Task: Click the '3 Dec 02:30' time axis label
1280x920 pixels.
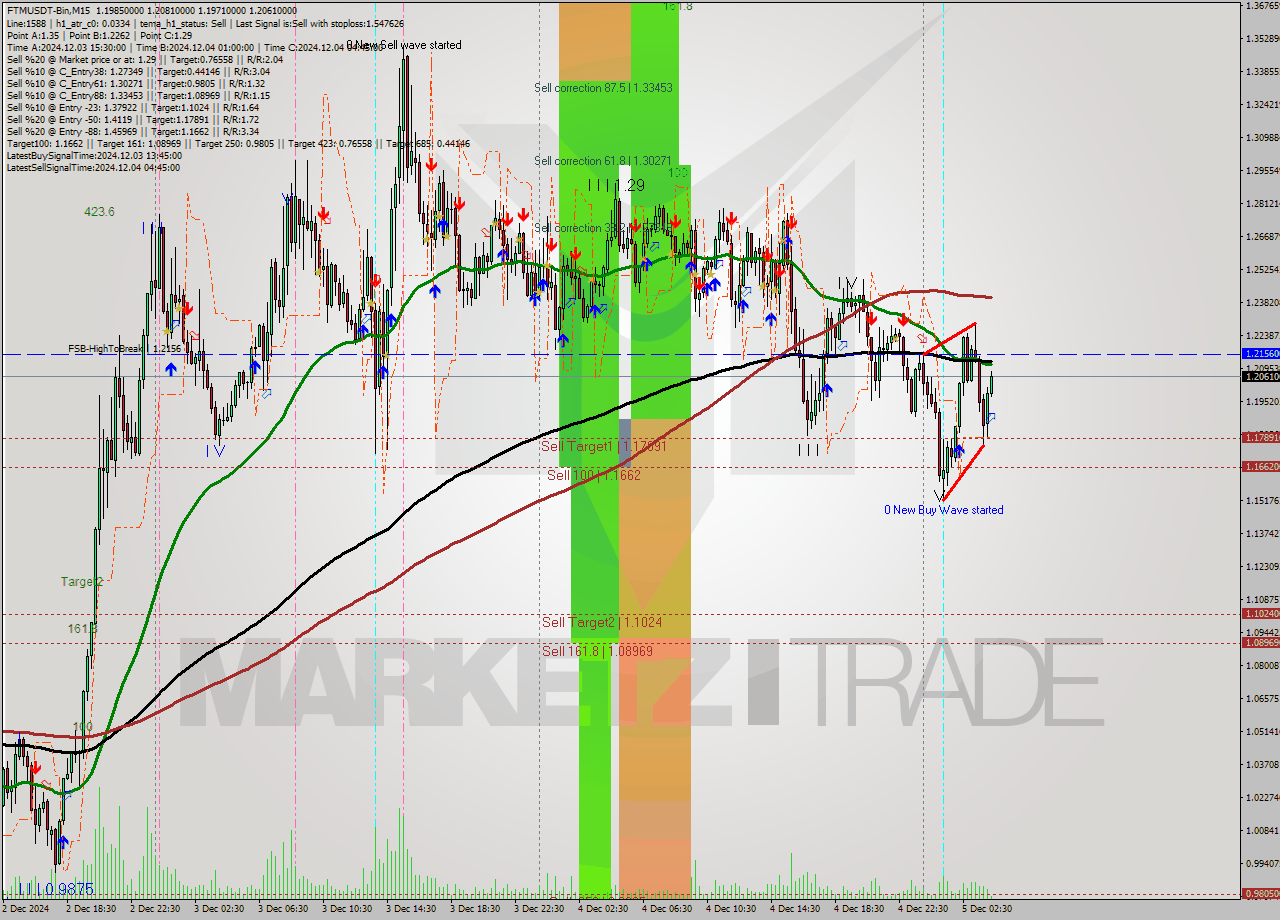Action: pos(219,910)
